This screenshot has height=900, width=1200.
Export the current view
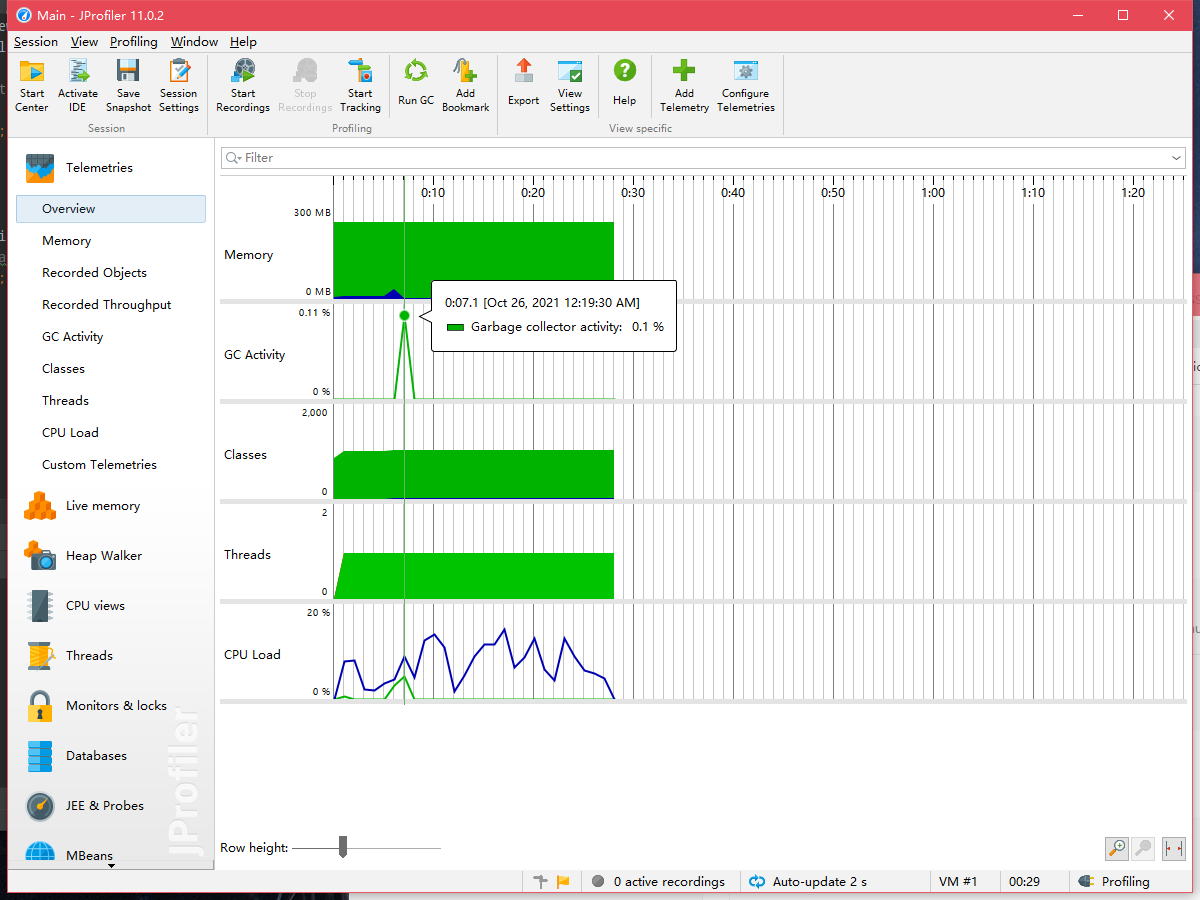coord(523,82)
